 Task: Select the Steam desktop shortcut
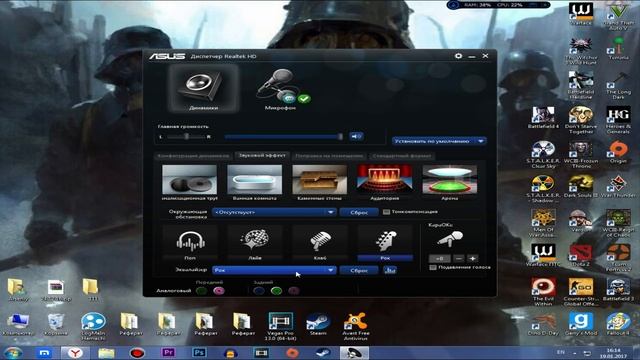[318, 324]
